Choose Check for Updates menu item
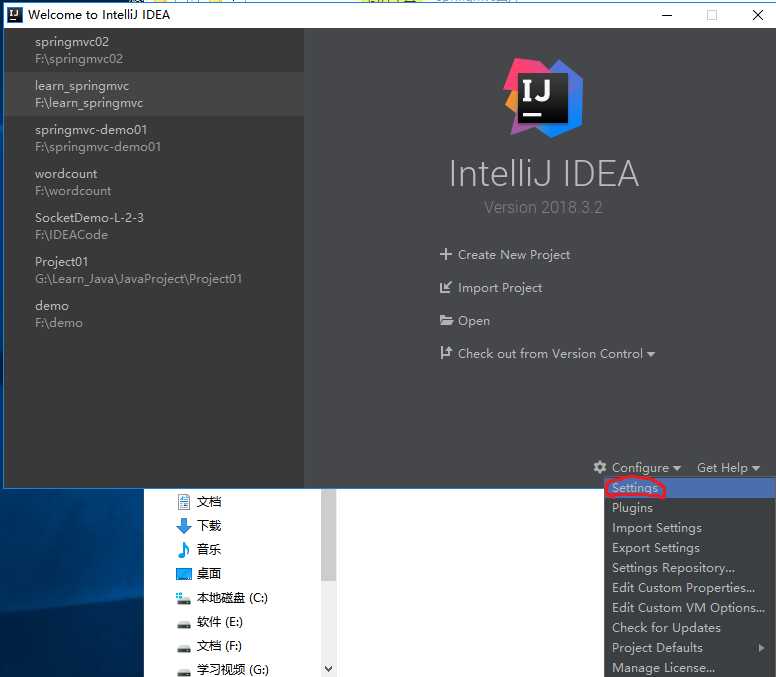 690,627
